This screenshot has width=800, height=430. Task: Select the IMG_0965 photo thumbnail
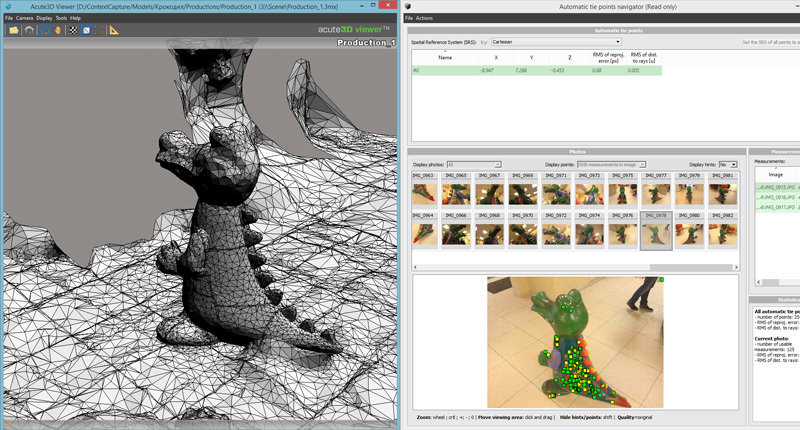456,190
